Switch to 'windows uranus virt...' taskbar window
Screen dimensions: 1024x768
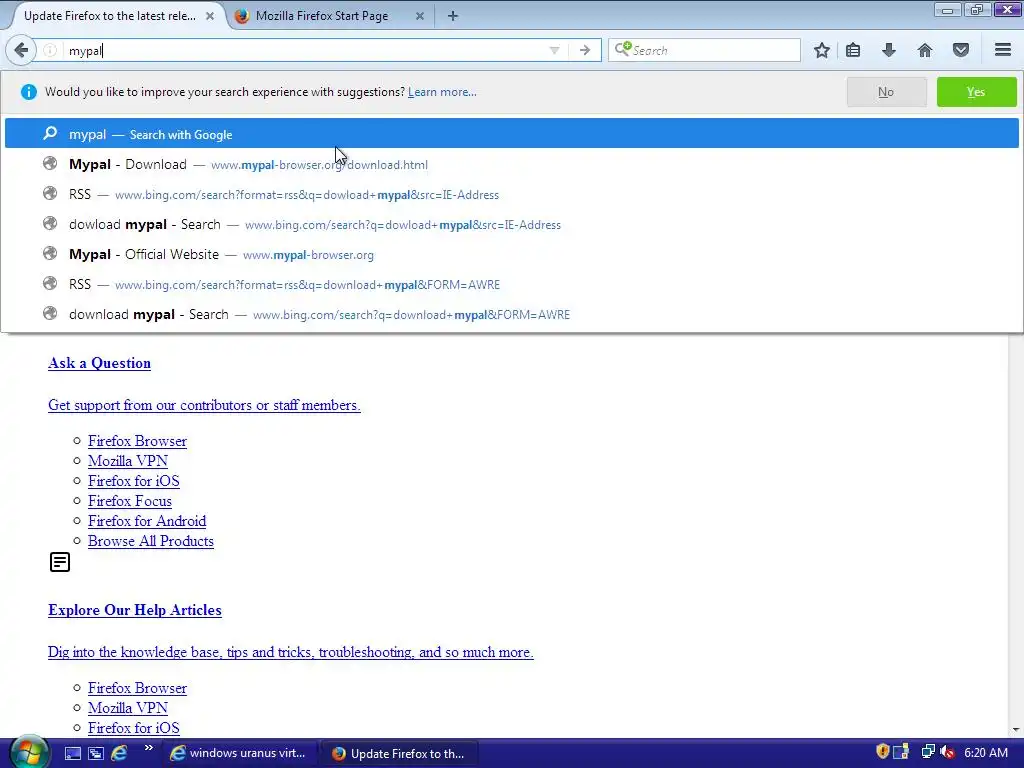239,754
